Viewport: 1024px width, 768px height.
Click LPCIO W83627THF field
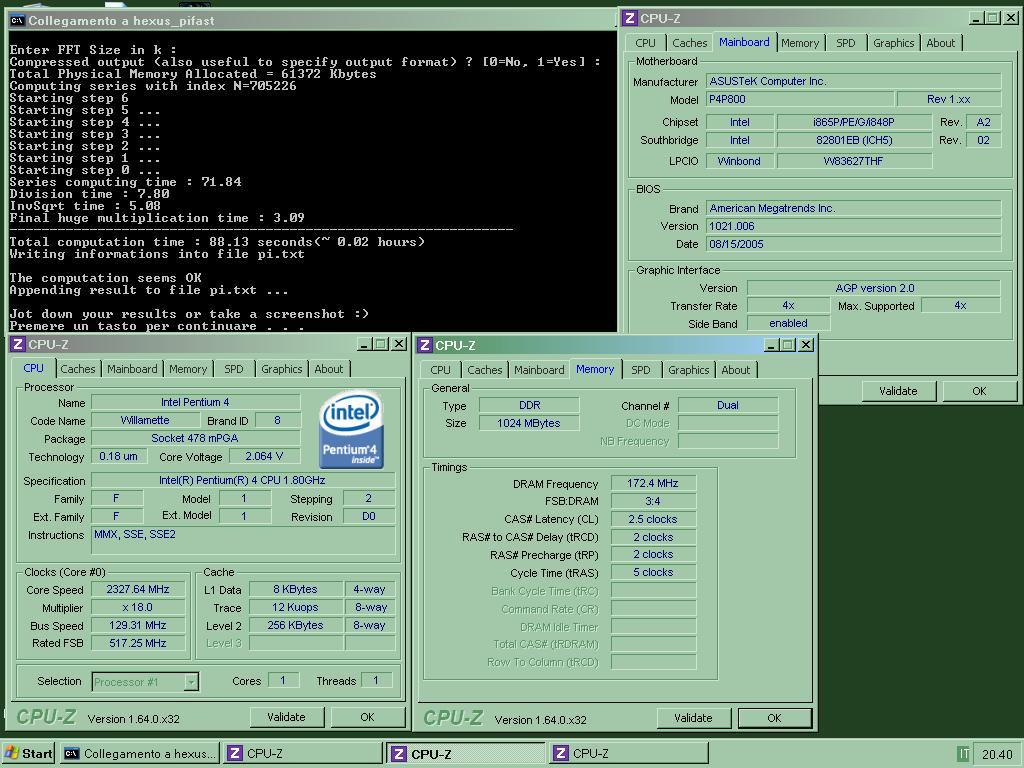click(x=854, y=161)
